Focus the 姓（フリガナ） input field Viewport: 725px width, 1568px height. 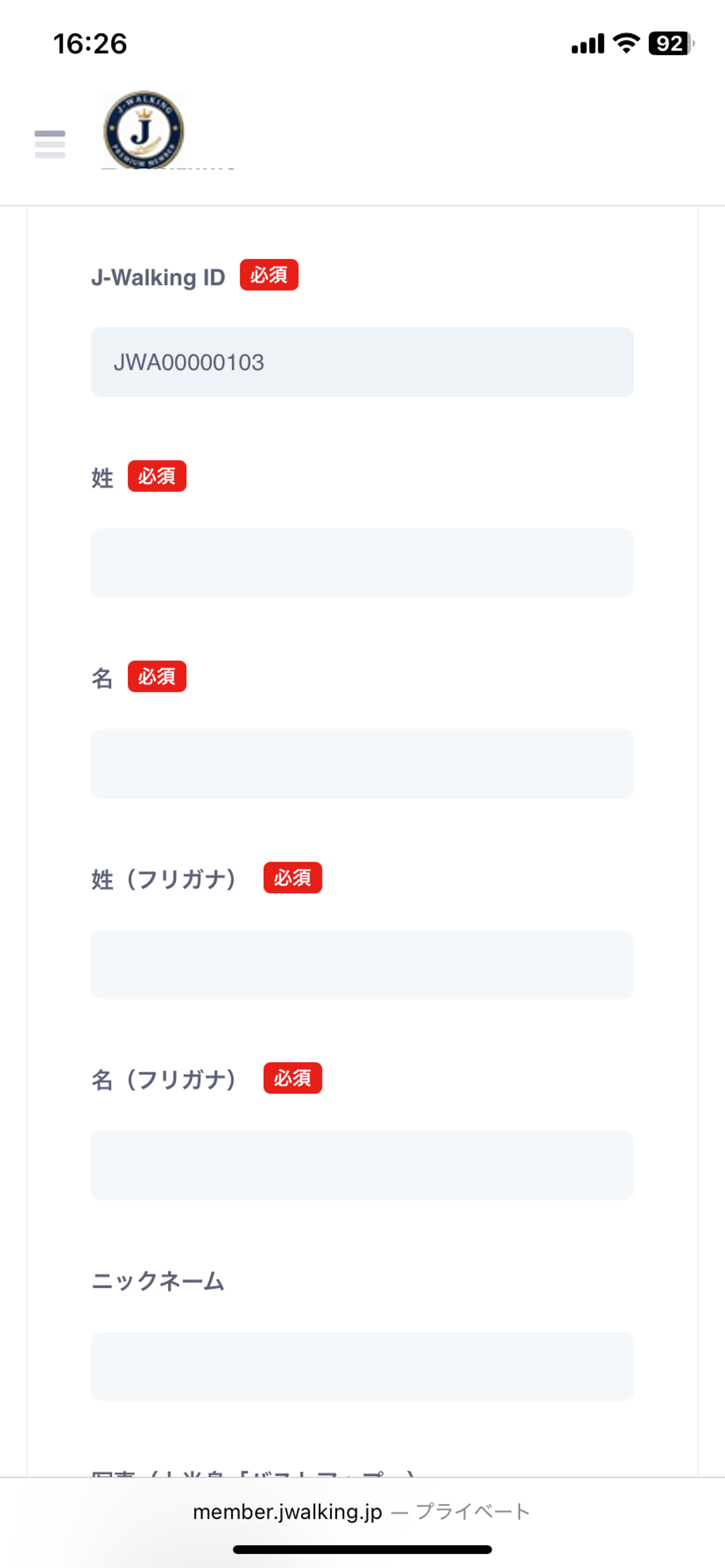[x=362, y=965]
